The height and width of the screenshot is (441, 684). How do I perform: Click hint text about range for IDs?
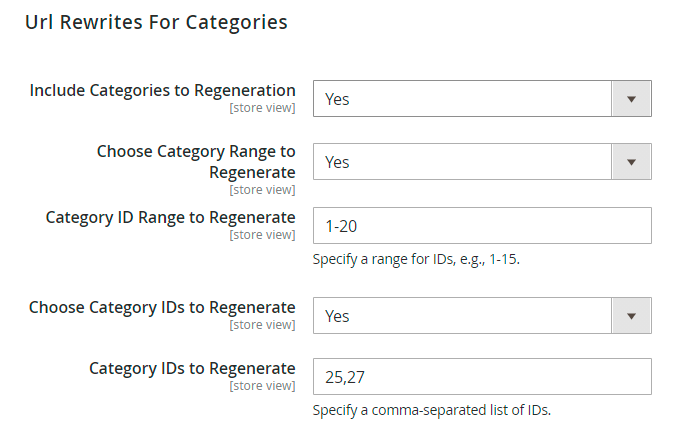pos(416,259)
